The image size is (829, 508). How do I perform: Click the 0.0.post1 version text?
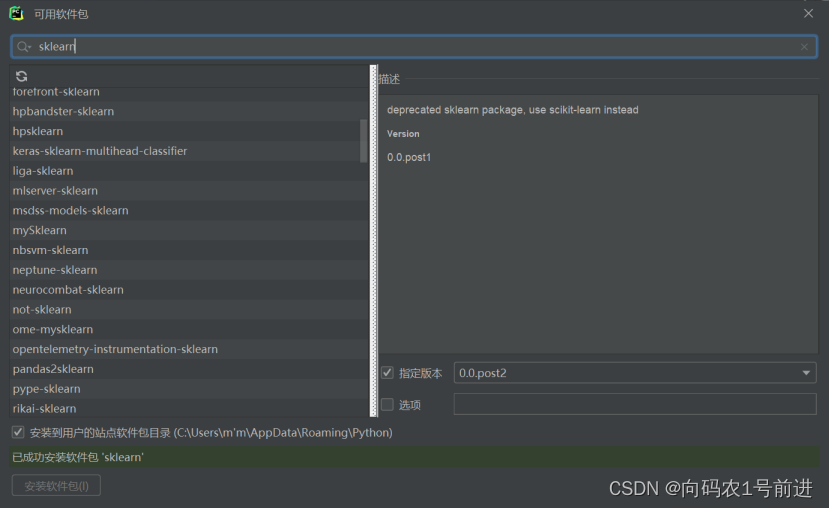click(x=409, y=158)
